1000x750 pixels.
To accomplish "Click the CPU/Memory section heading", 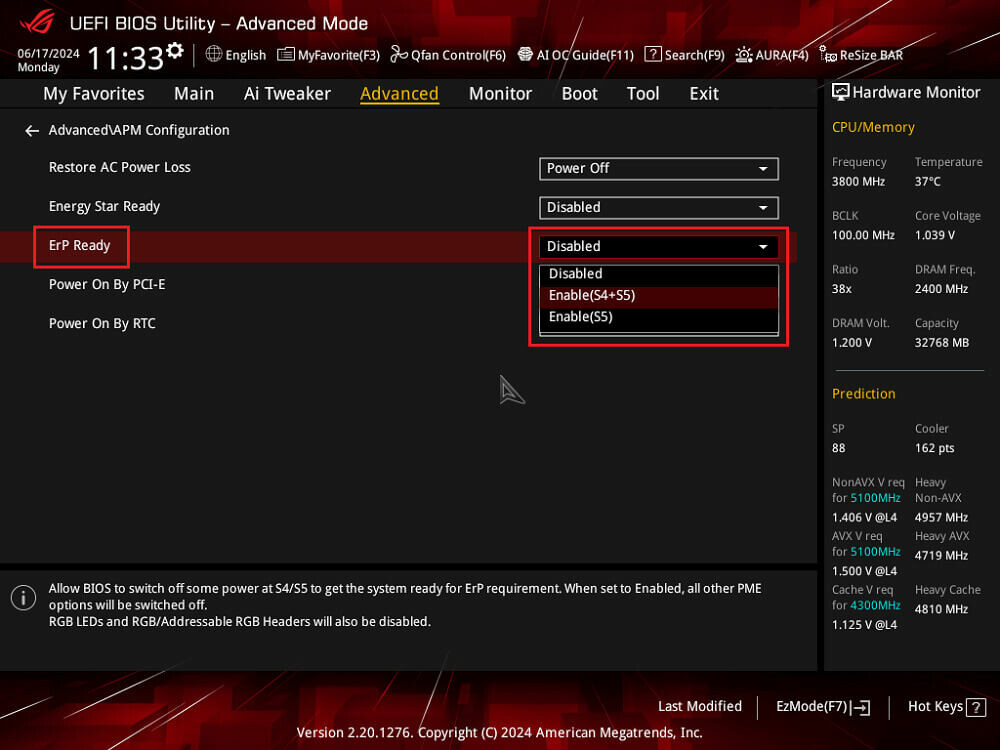I will click(x=873, y=128).
